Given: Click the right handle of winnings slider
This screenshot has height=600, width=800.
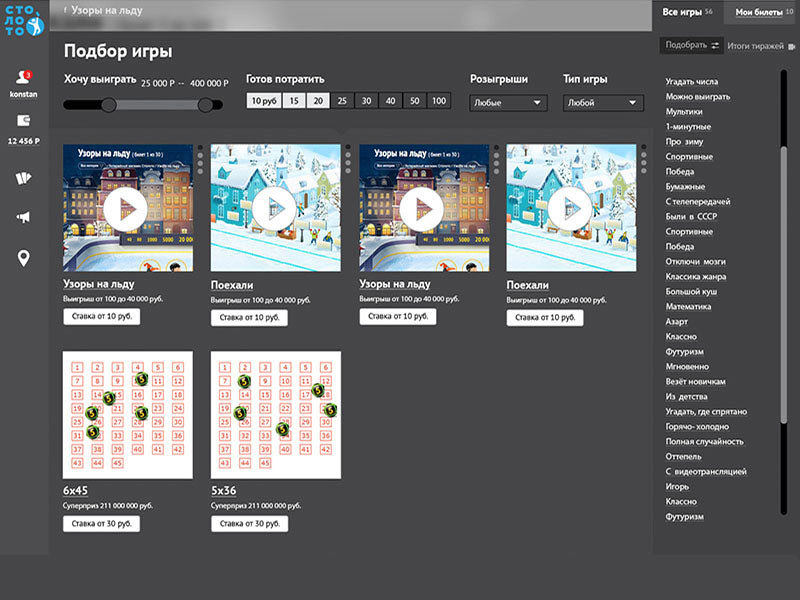Looking at the screenshot, I should click(206, 105).
